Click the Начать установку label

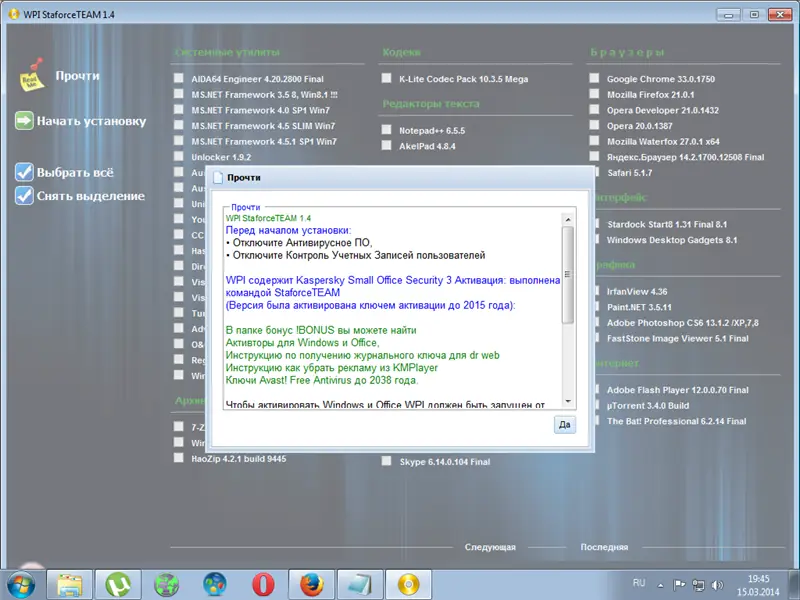[x=91, y=121]
